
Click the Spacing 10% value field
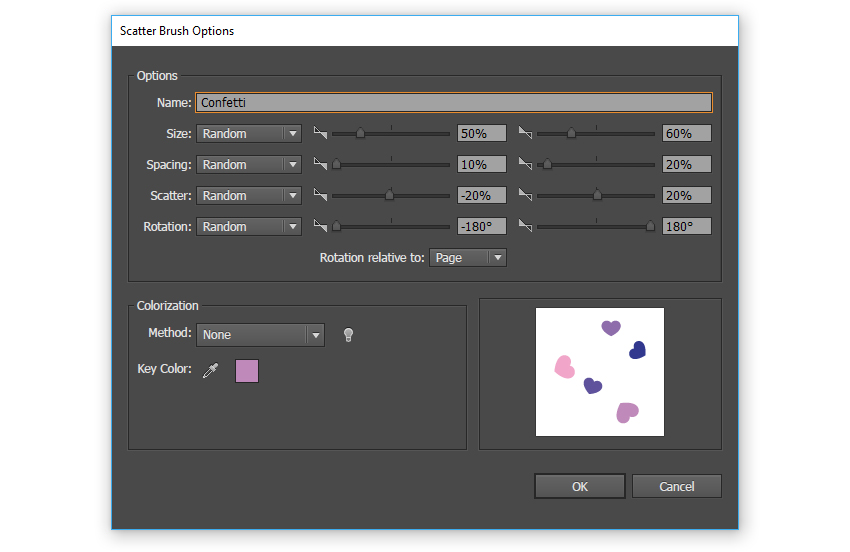coord(481,164)
